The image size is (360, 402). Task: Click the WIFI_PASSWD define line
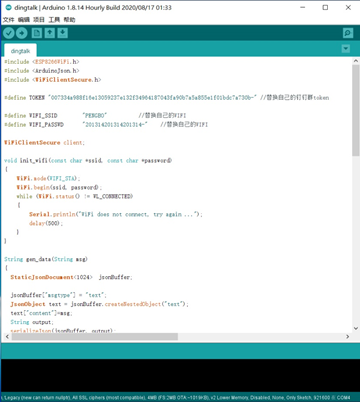[x=106, y=125]
